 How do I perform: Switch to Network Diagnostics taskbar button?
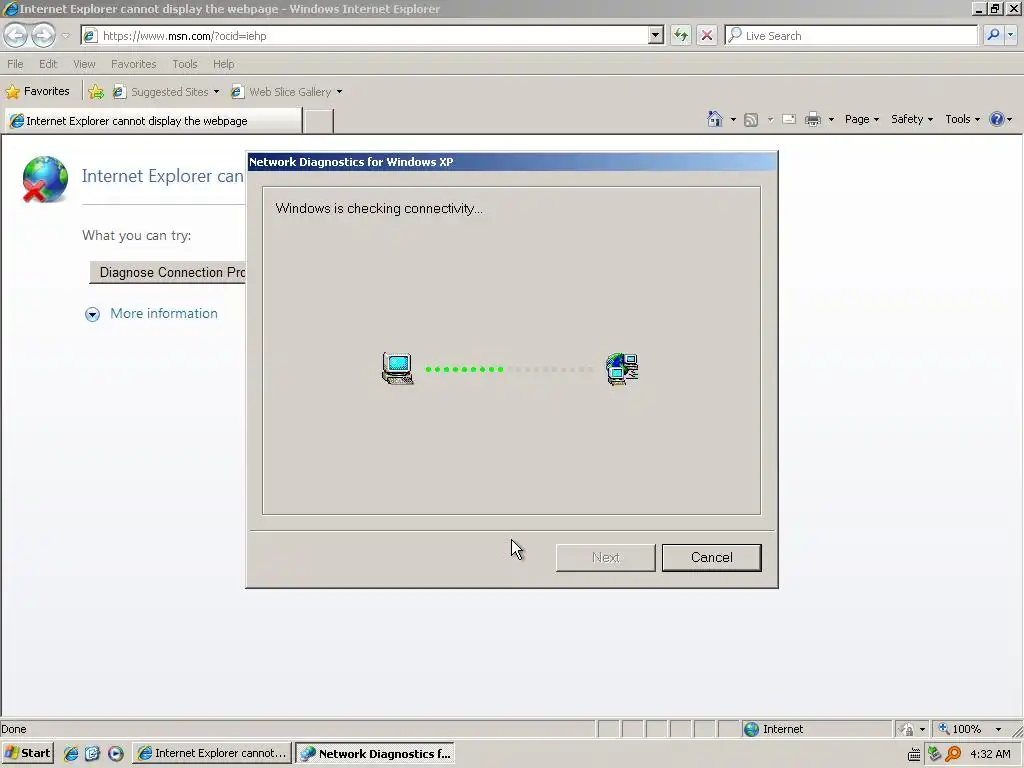tap(375, 754)
